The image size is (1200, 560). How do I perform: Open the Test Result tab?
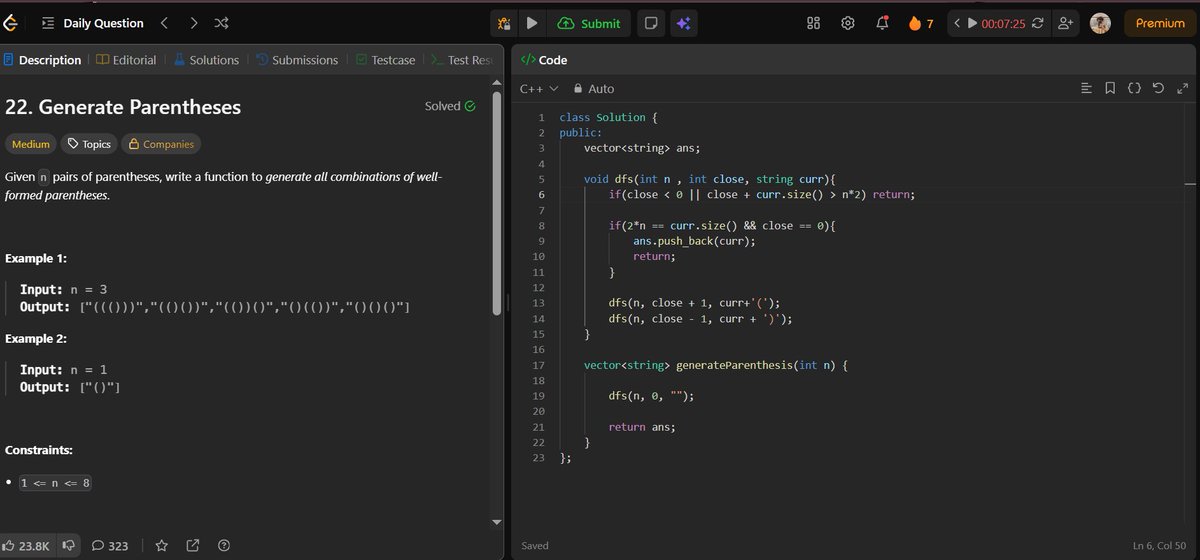tap(463, 60)
